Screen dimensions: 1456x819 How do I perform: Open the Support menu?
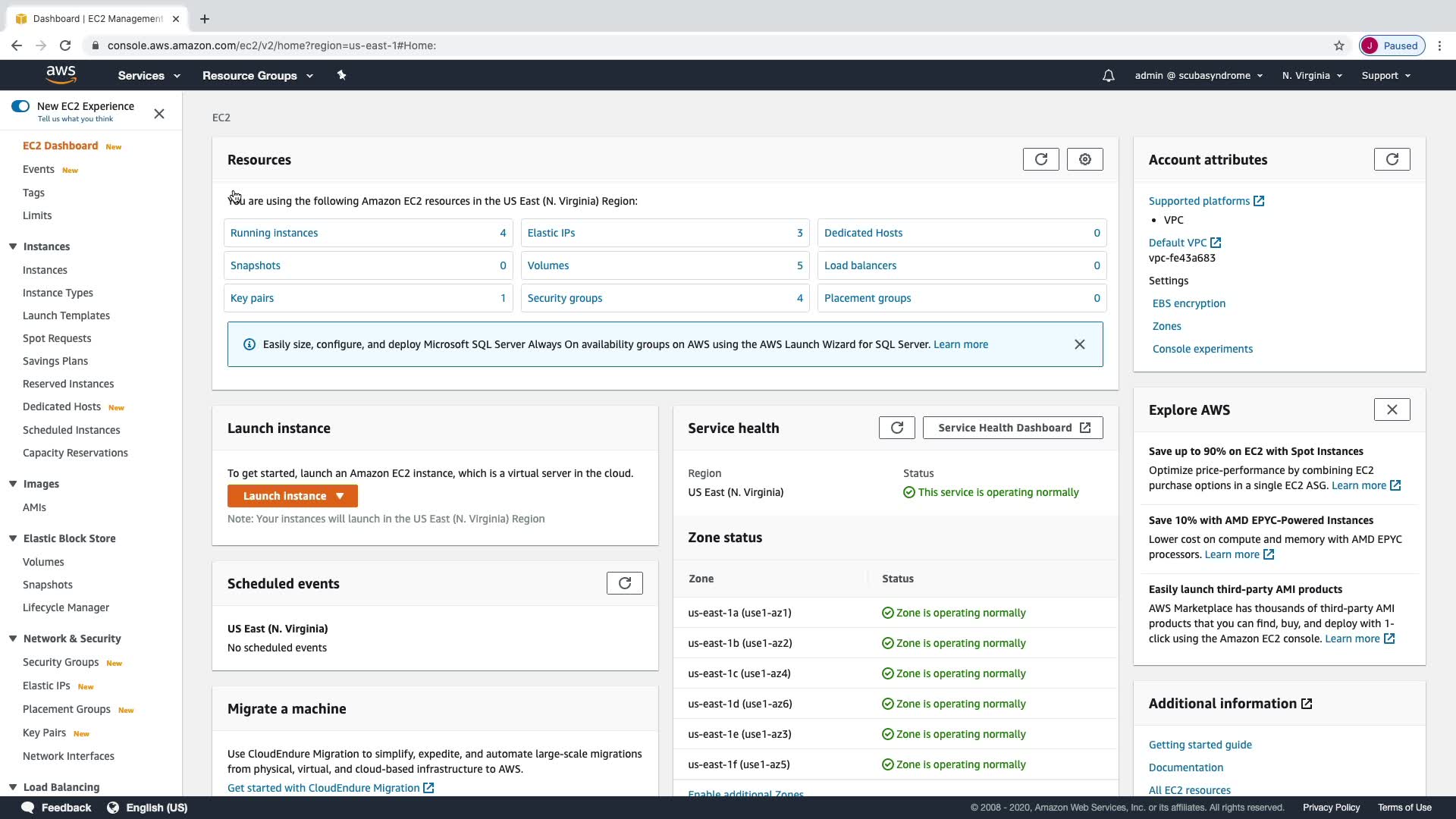coord(1385,76)
